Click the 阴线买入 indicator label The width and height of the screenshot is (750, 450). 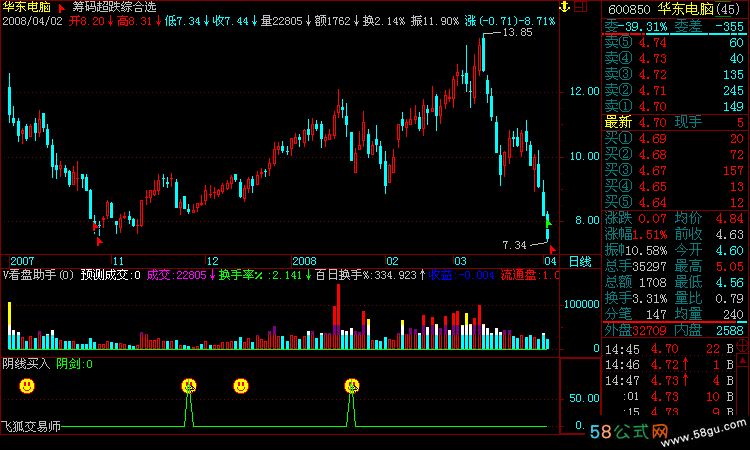[x=26, y=364]
